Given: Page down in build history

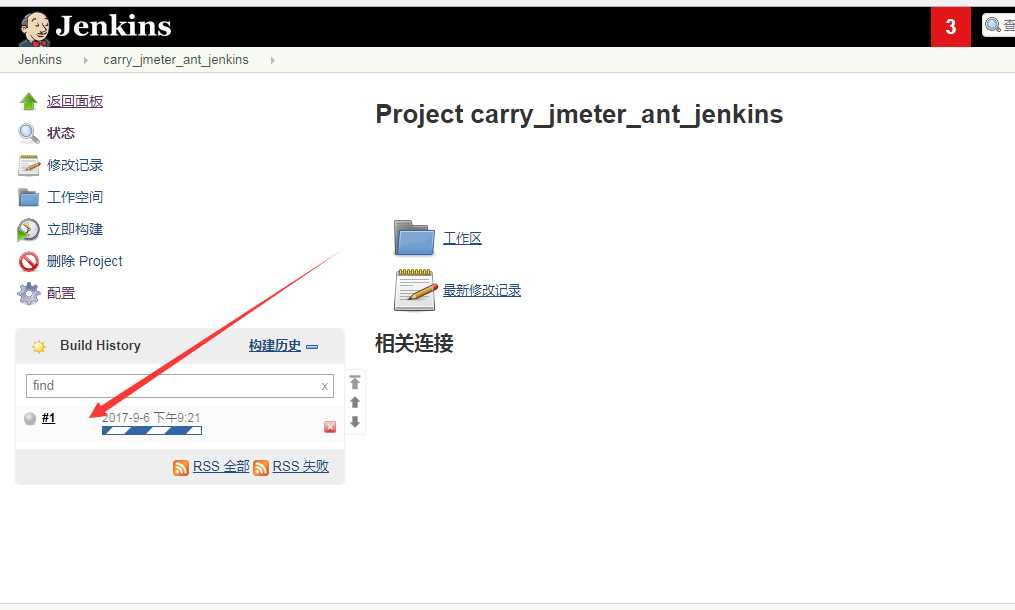Looking at the screenshot, I should [x=355, y=422].
